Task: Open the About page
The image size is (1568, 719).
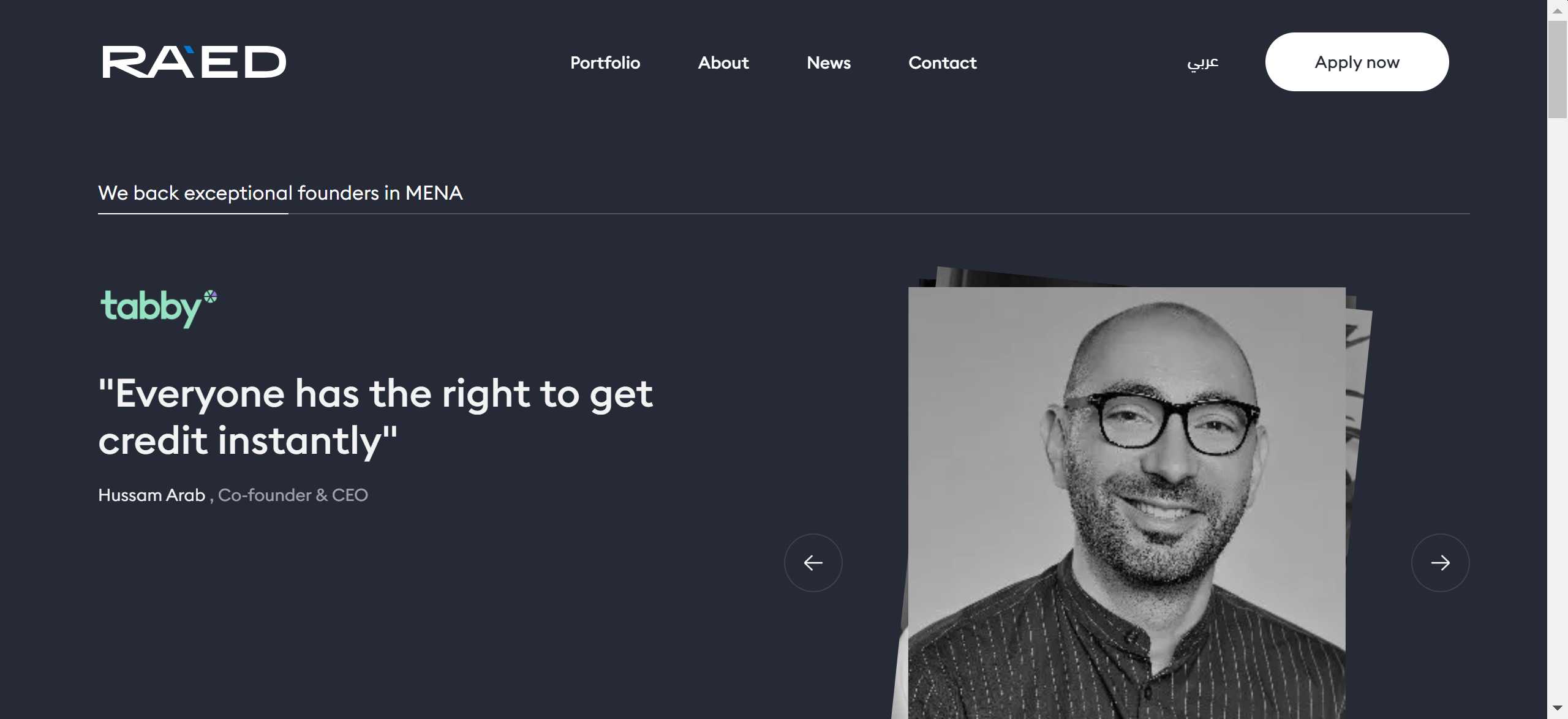Action: [723, 62]
